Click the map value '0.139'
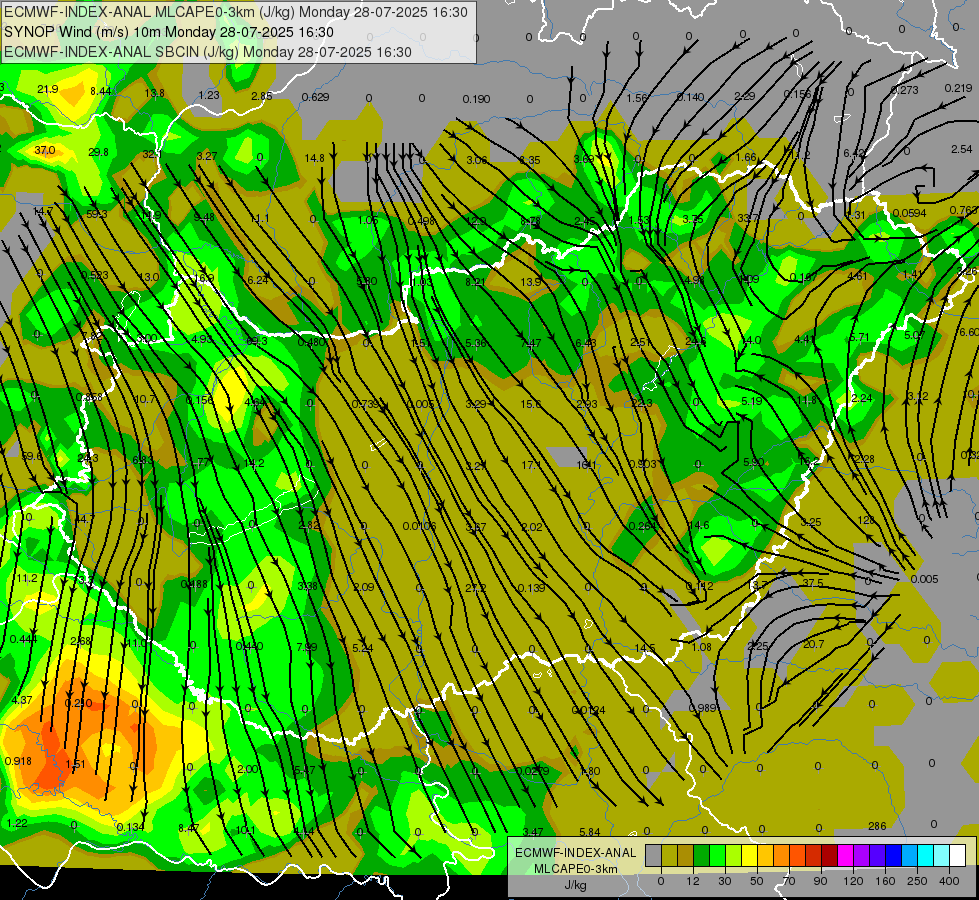This screenshot has width=979, height=900. (531, 588)
